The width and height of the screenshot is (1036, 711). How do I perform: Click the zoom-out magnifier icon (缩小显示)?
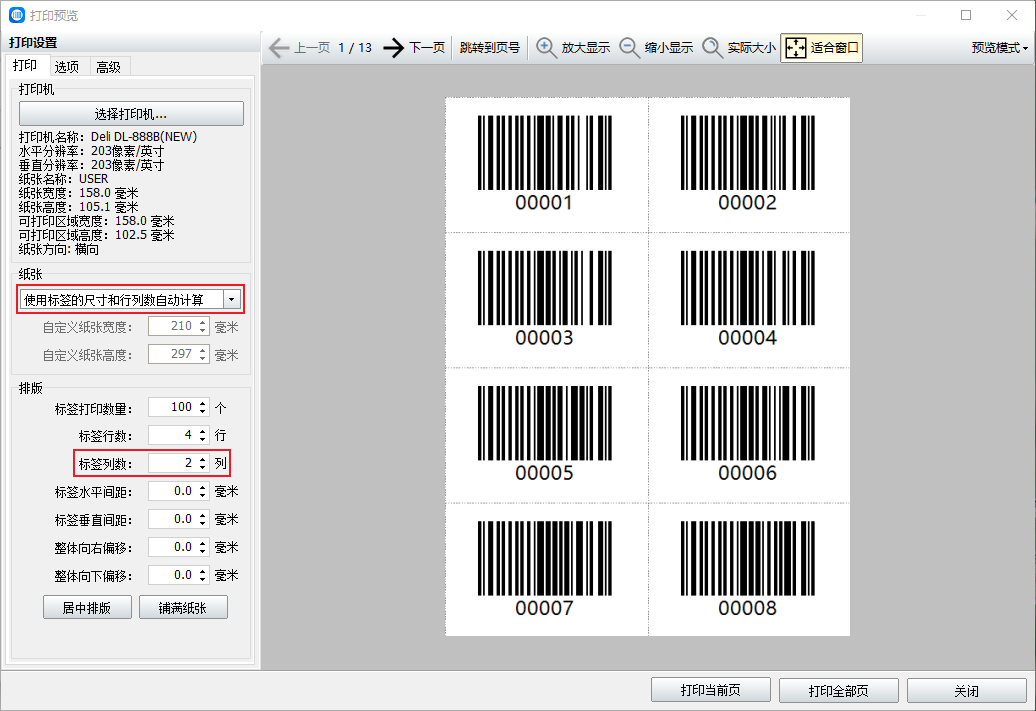coord(629,48)
